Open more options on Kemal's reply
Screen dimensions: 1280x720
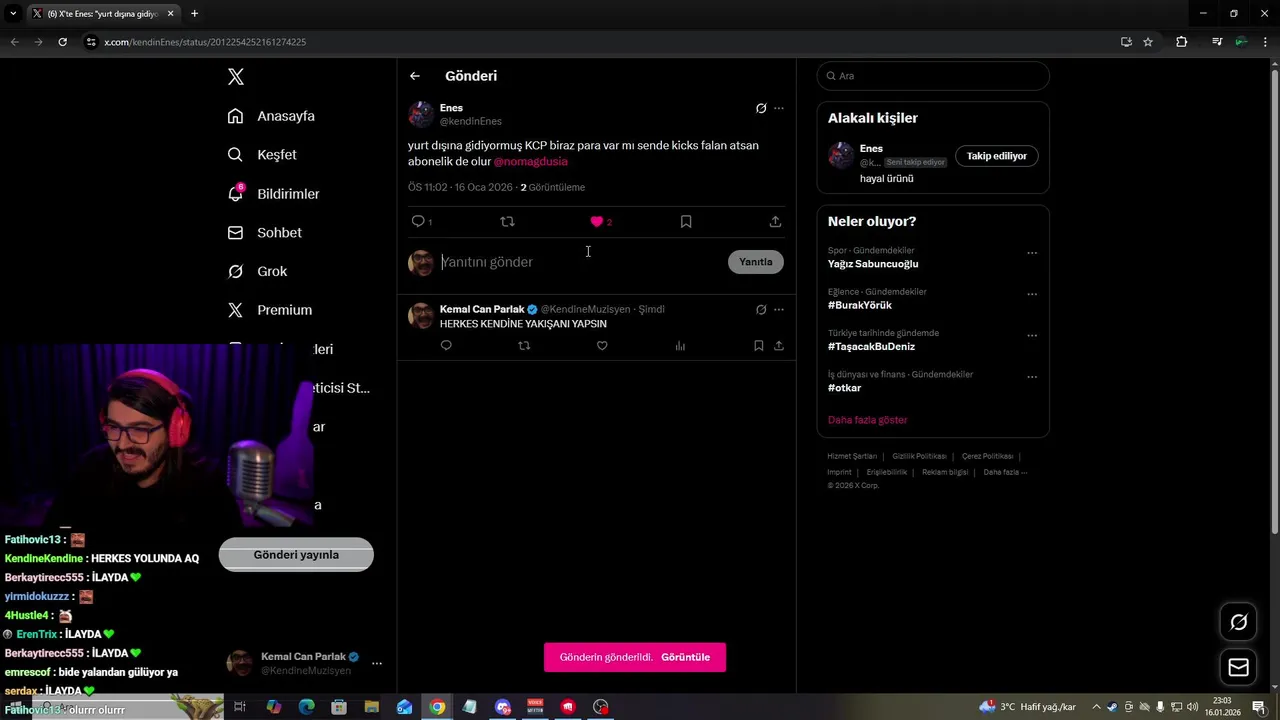[x=779, y=310]
